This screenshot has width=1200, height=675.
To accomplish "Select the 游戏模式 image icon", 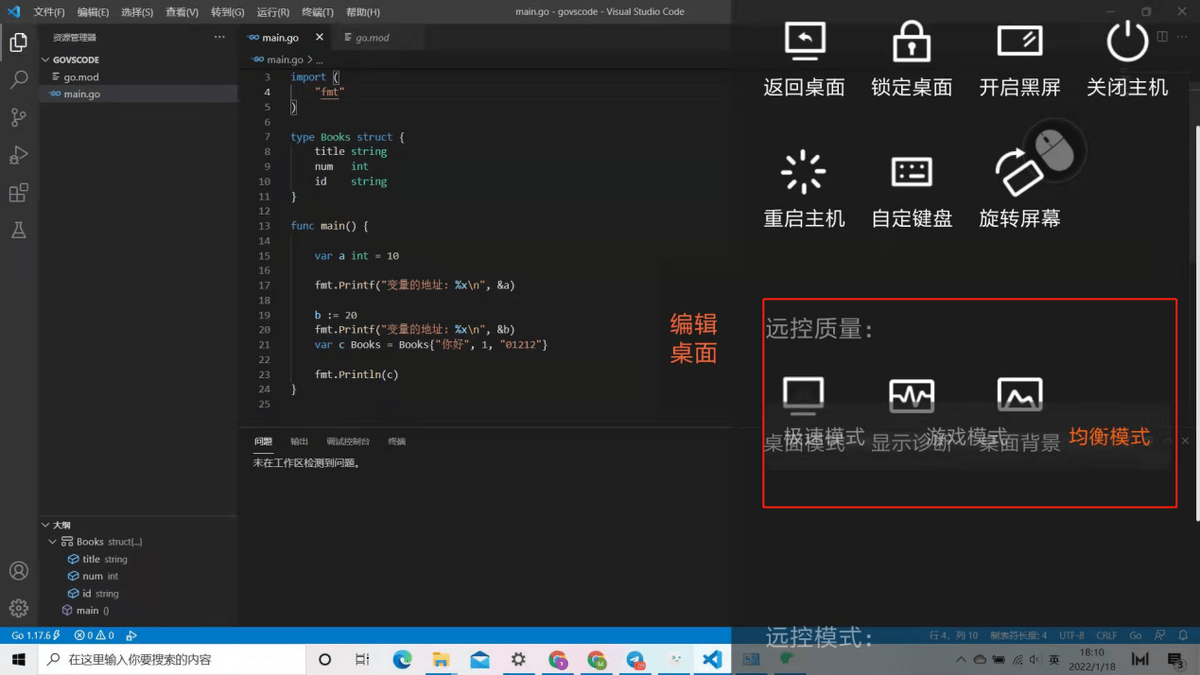I will pyautogui.click(x=1019, y=395).
